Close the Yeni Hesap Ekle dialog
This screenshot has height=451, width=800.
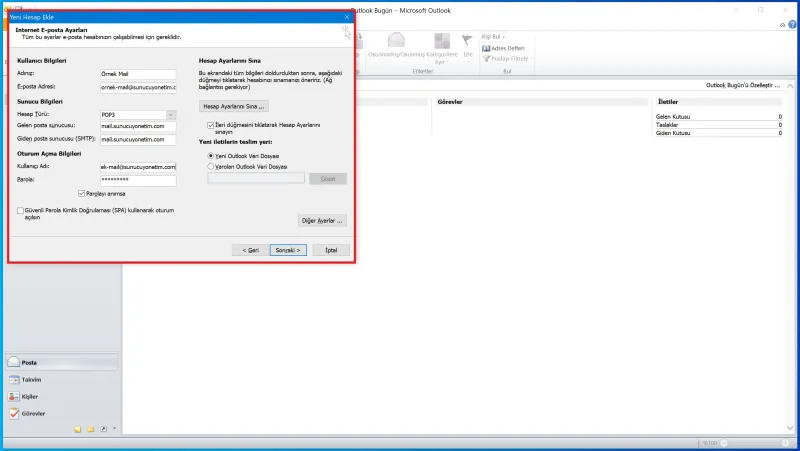(346, 17)
